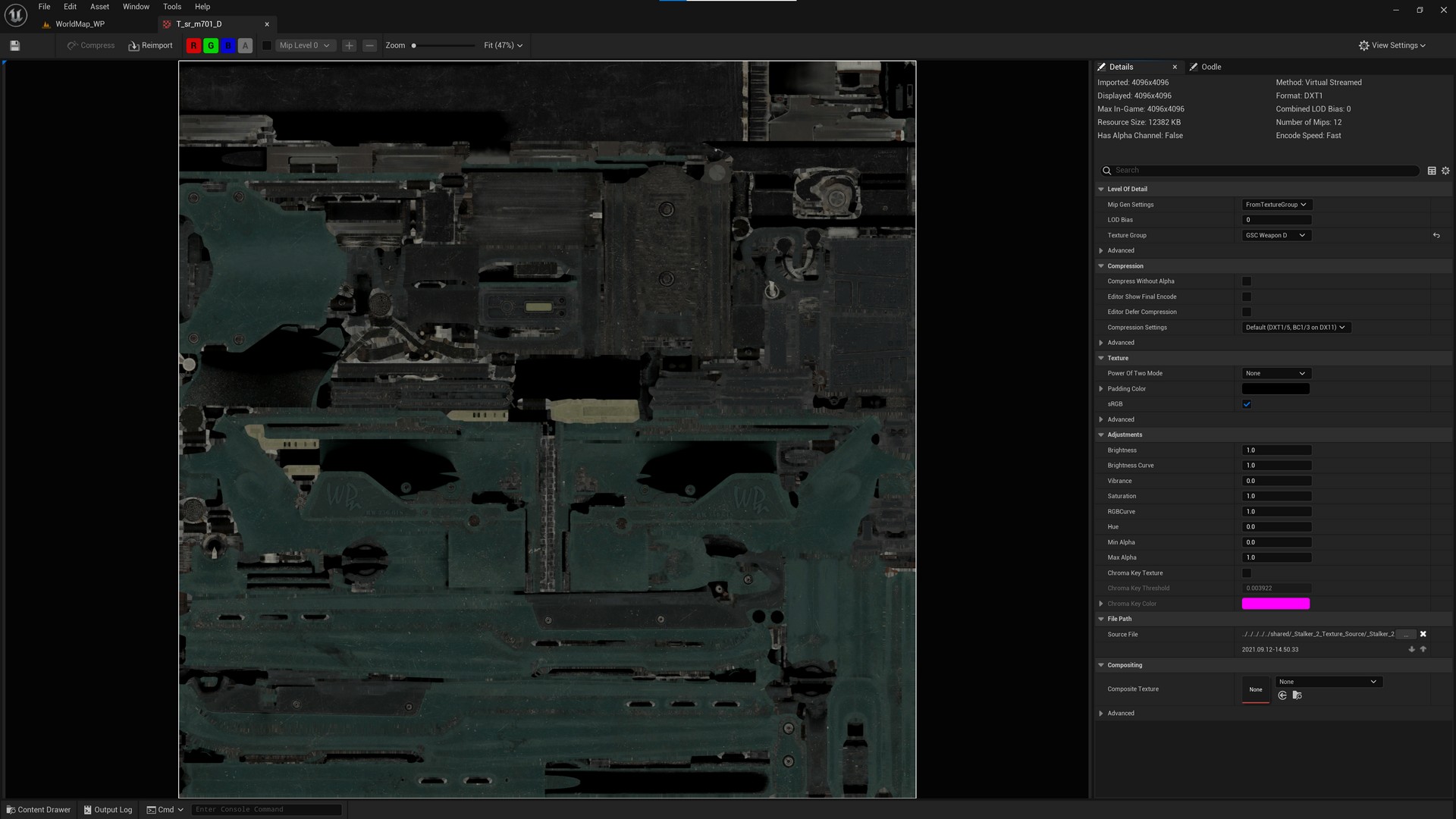Toggle the blue channel view
The width and height of the screenshot is (1456, 819).
point(227,45)
